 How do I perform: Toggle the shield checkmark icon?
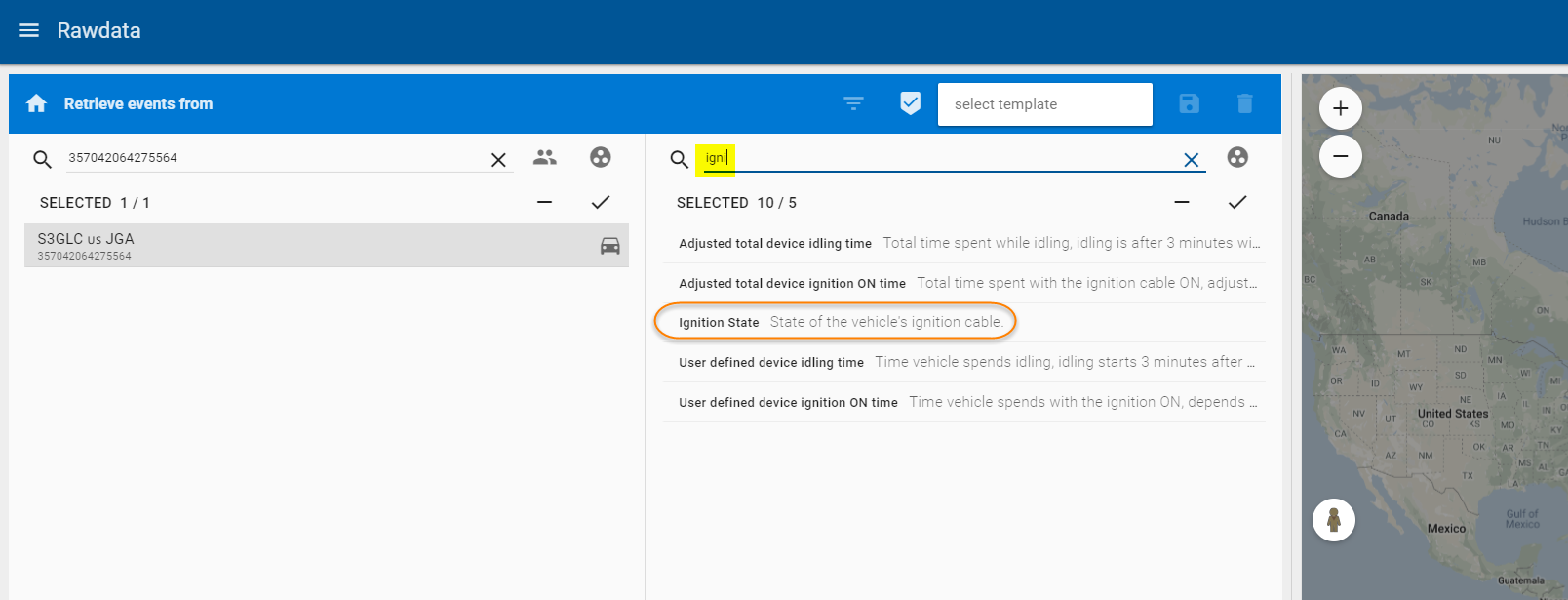[910, 103]
